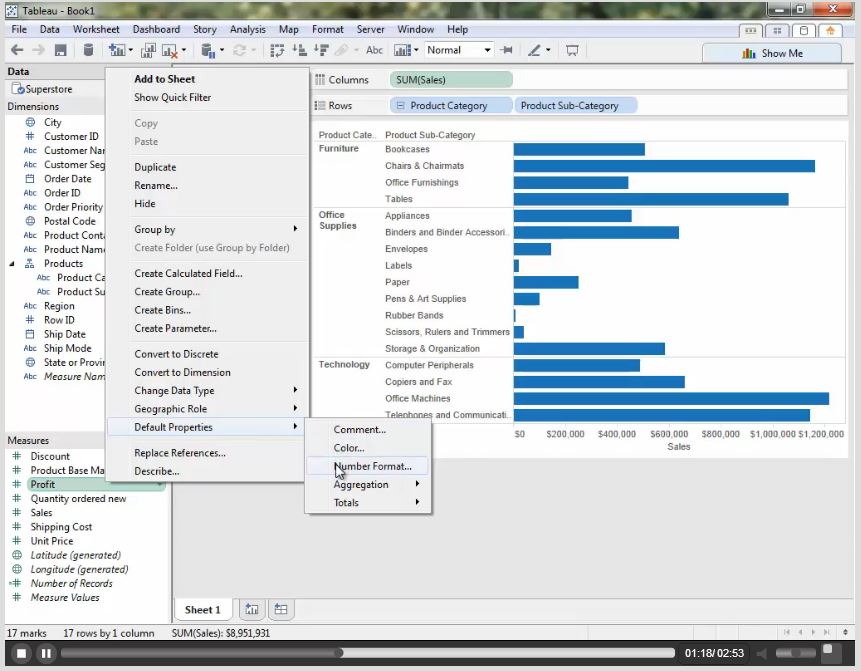Image resolution: width=861 pixels, height=671 pixels.
Task: Pause the video playback
Action: point(46,653)
